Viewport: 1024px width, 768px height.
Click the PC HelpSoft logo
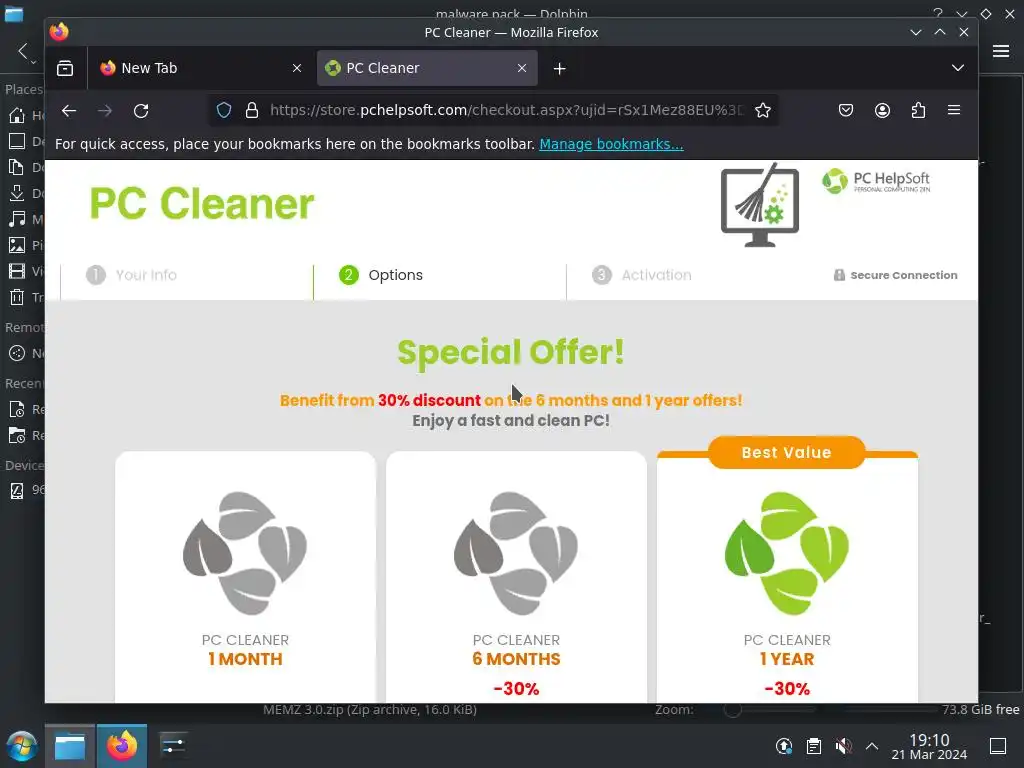tap(876, 181)
